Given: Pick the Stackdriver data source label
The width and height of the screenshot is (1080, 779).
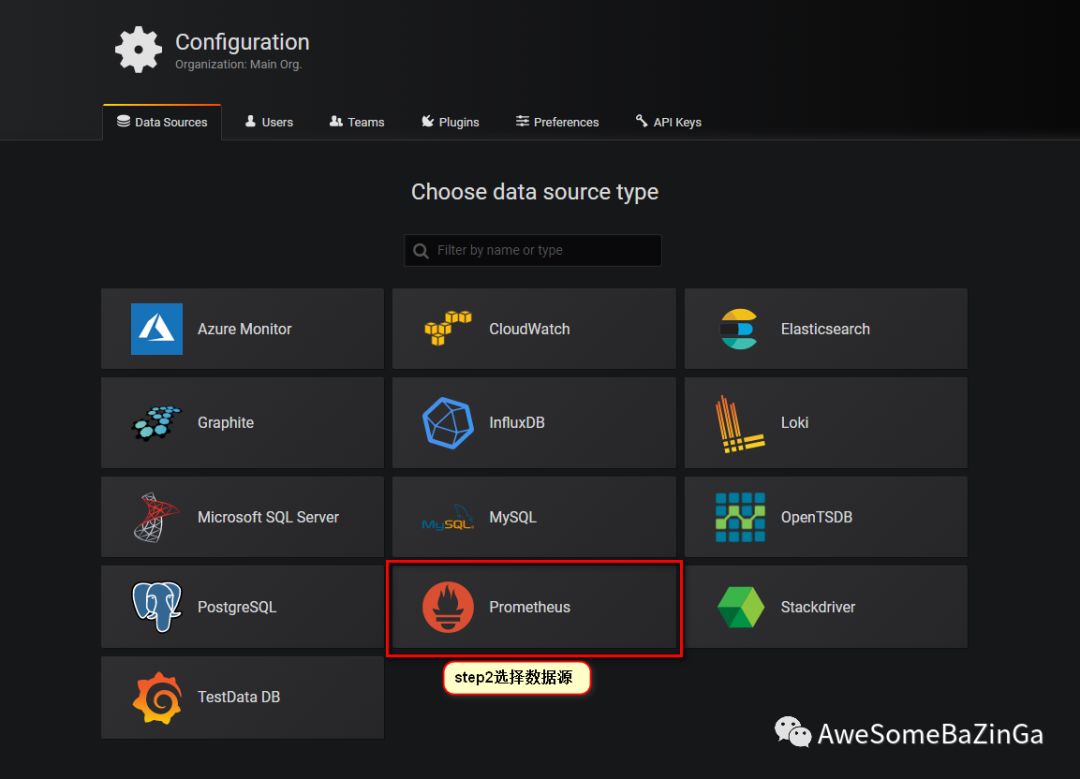Looking at the screenshot, I should pyautogui.click(x=818, y=607).
